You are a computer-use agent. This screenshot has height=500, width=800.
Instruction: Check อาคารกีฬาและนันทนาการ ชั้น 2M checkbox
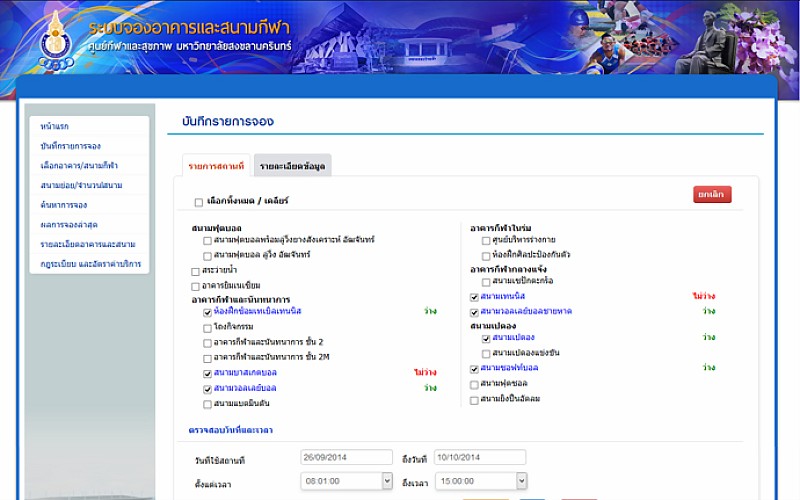click(x=207, y=359)
